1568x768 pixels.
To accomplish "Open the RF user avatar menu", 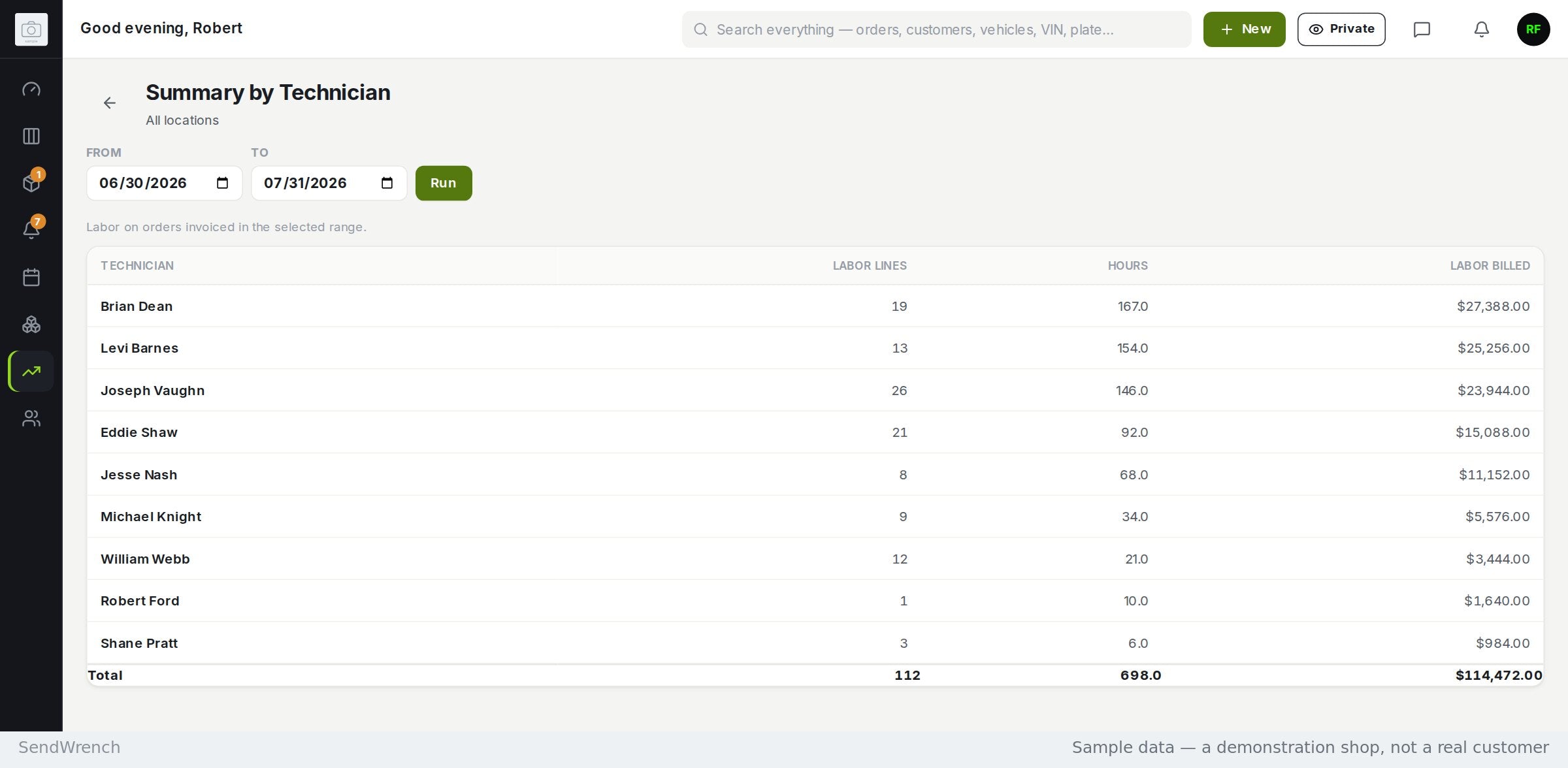I will point(1533,29).
